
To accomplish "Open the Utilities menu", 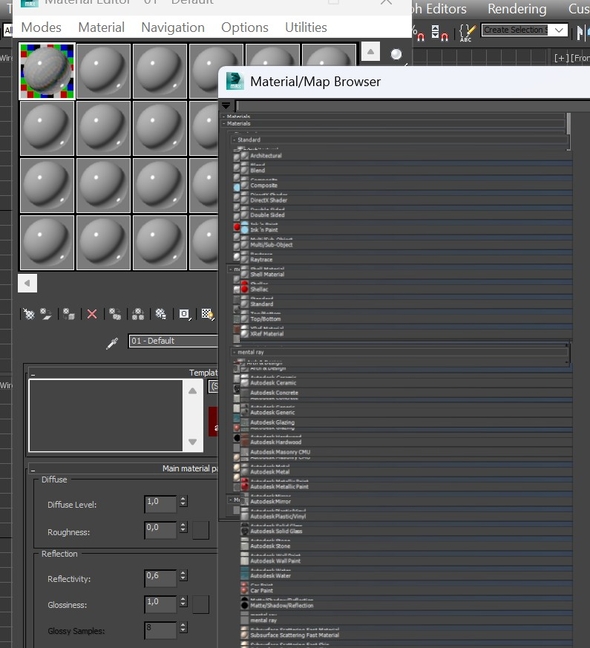I will click(x=306, y=27).
